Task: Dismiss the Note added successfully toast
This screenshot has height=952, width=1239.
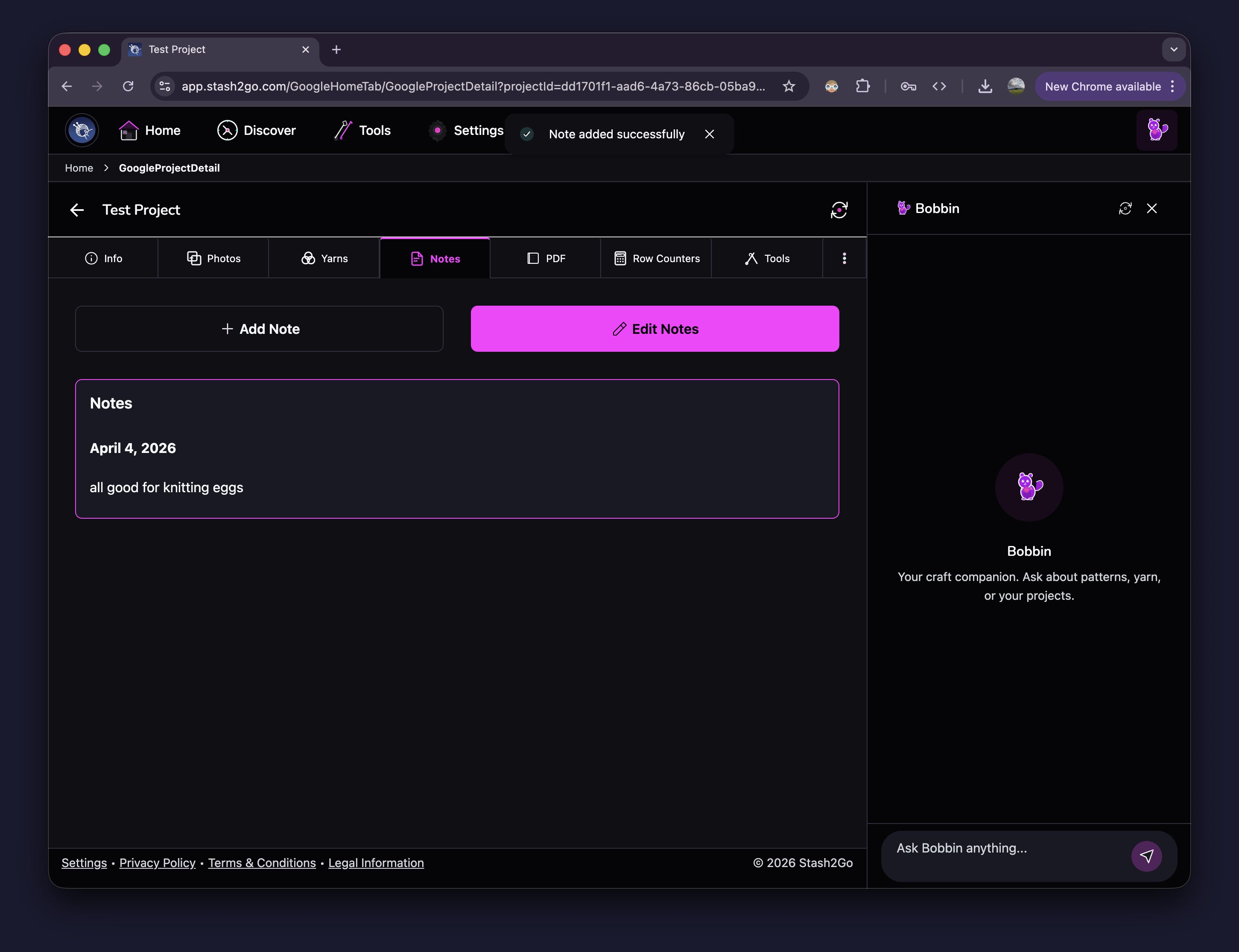Action: pyautogui.click(x=709, y=134)
